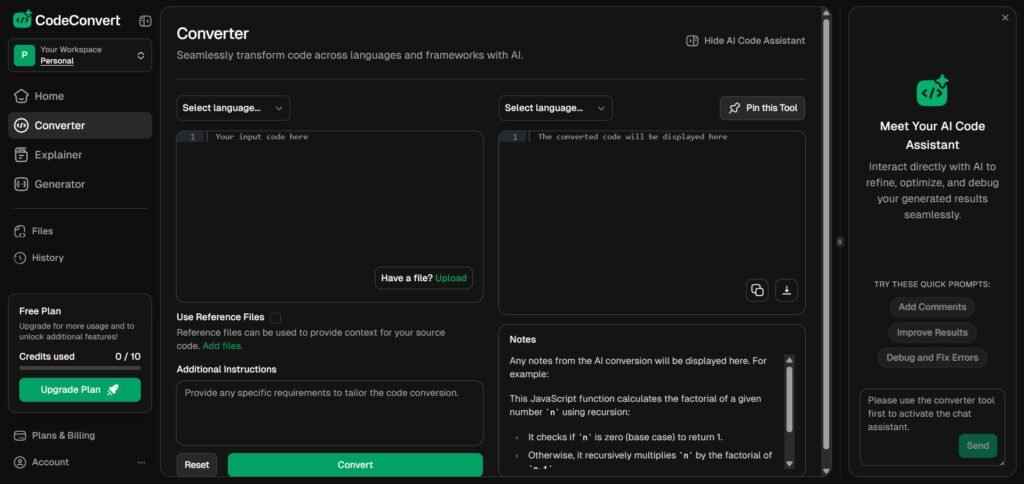Close the AI Code Assistant panel
The height and width of the screenshot is (484, 1024).
point(1005,17)
